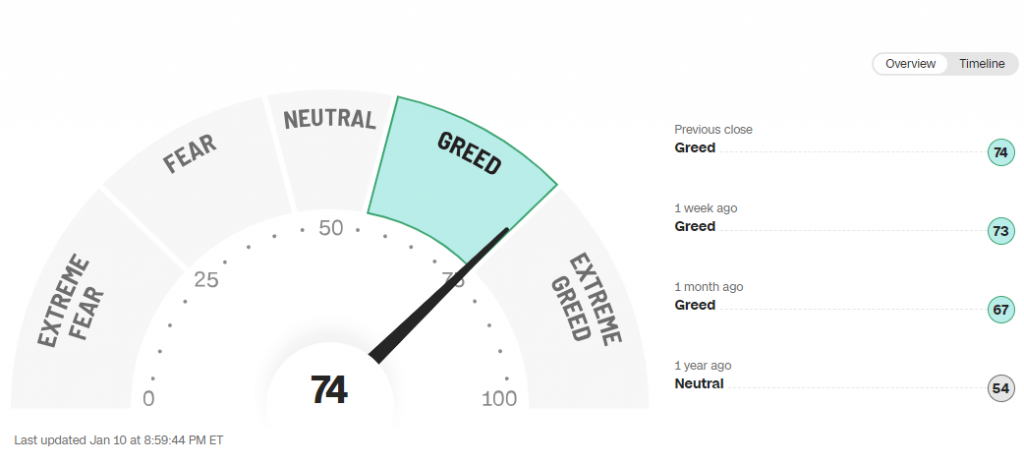Viewport: 1024px width, 465px height.
Task: Switch to the Timeline view
Action: pos(981,64)
